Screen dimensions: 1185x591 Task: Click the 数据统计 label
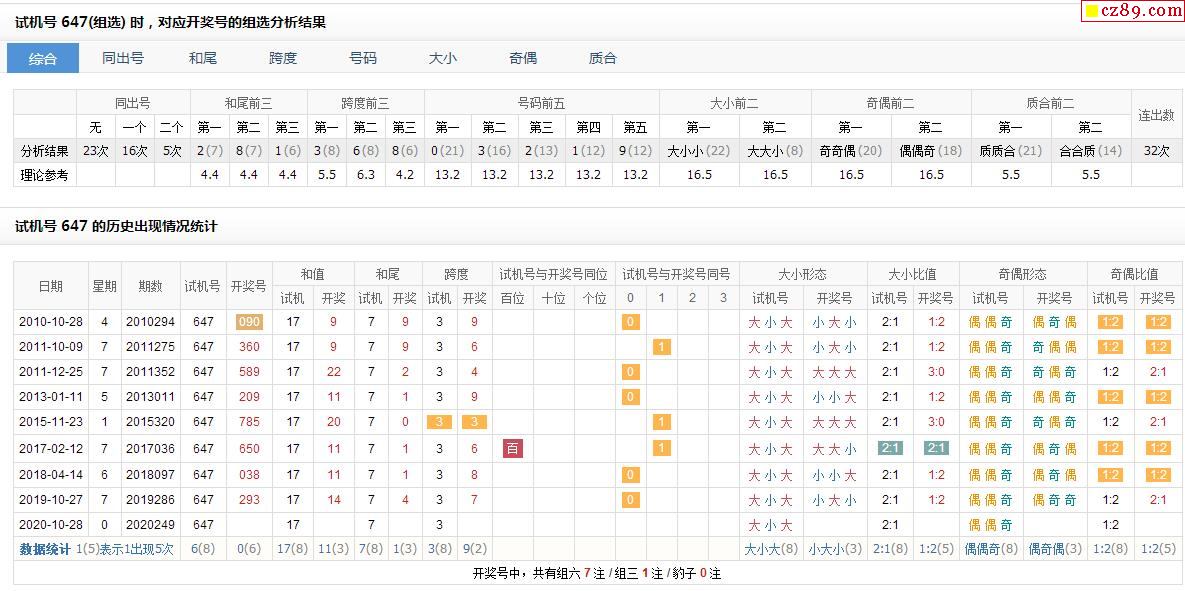[x=45, y=549]
